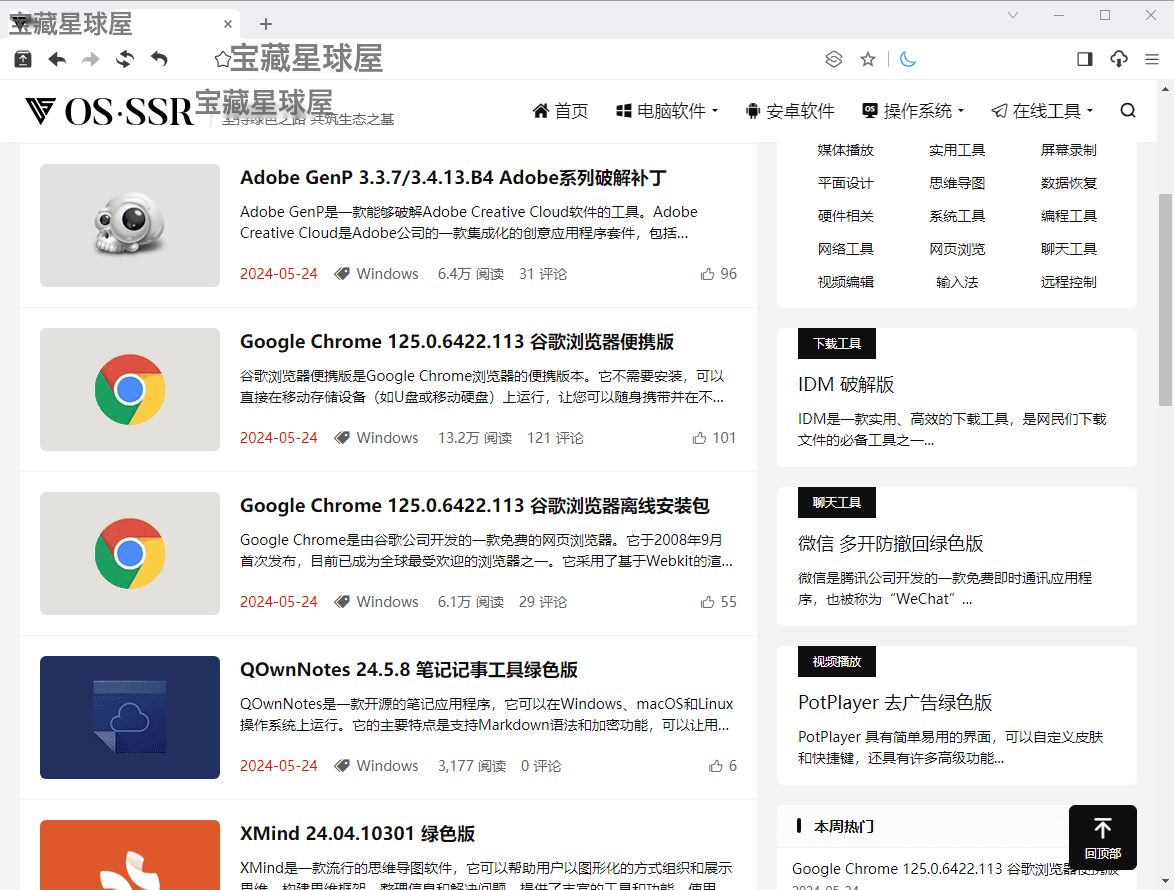Click the 回顶部 back-to-top button
This screenshot has height=890, width=1174.
click(1102, 838)
